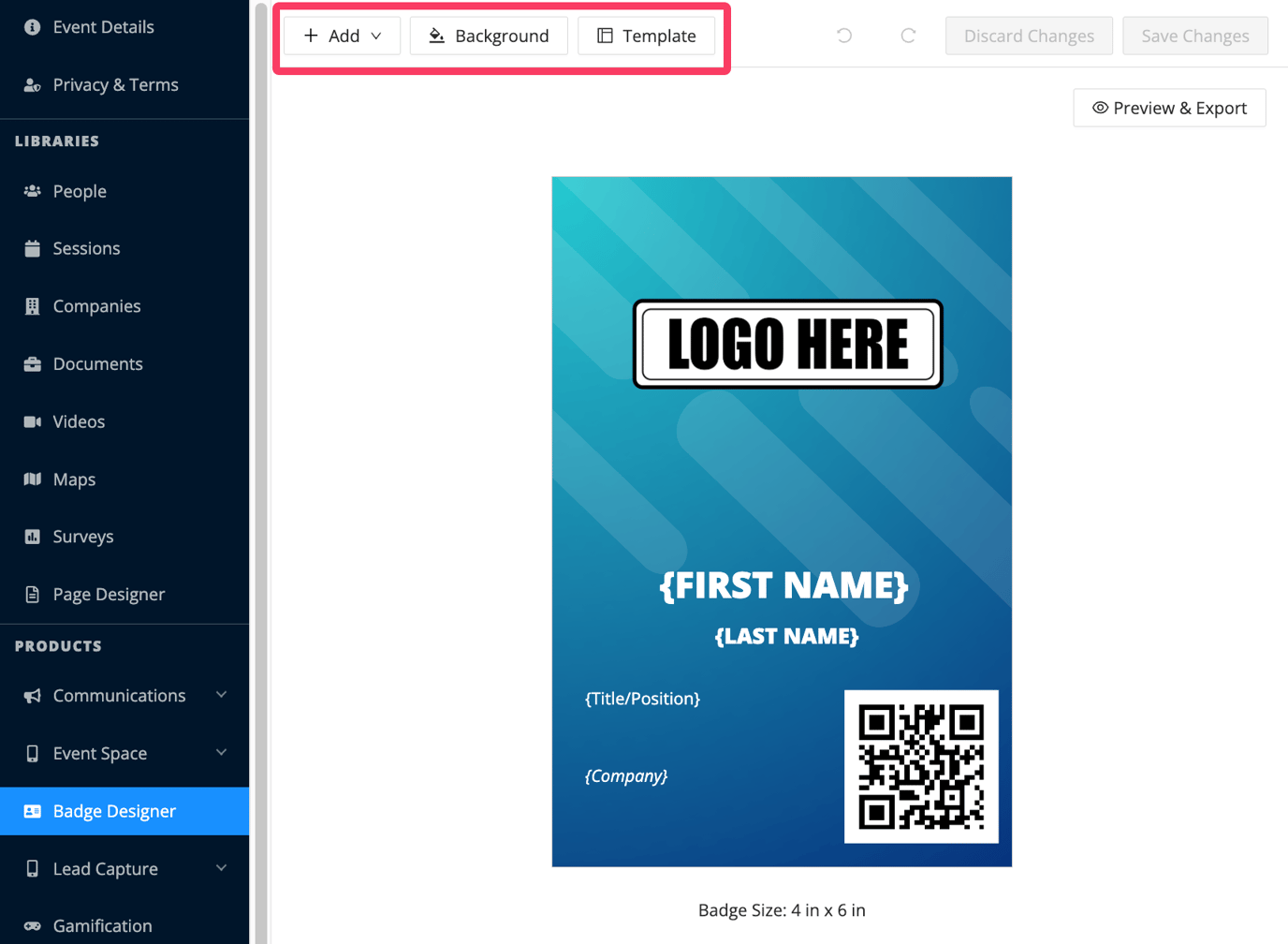Open Page Designer from sidebar

tap(108, 594)
